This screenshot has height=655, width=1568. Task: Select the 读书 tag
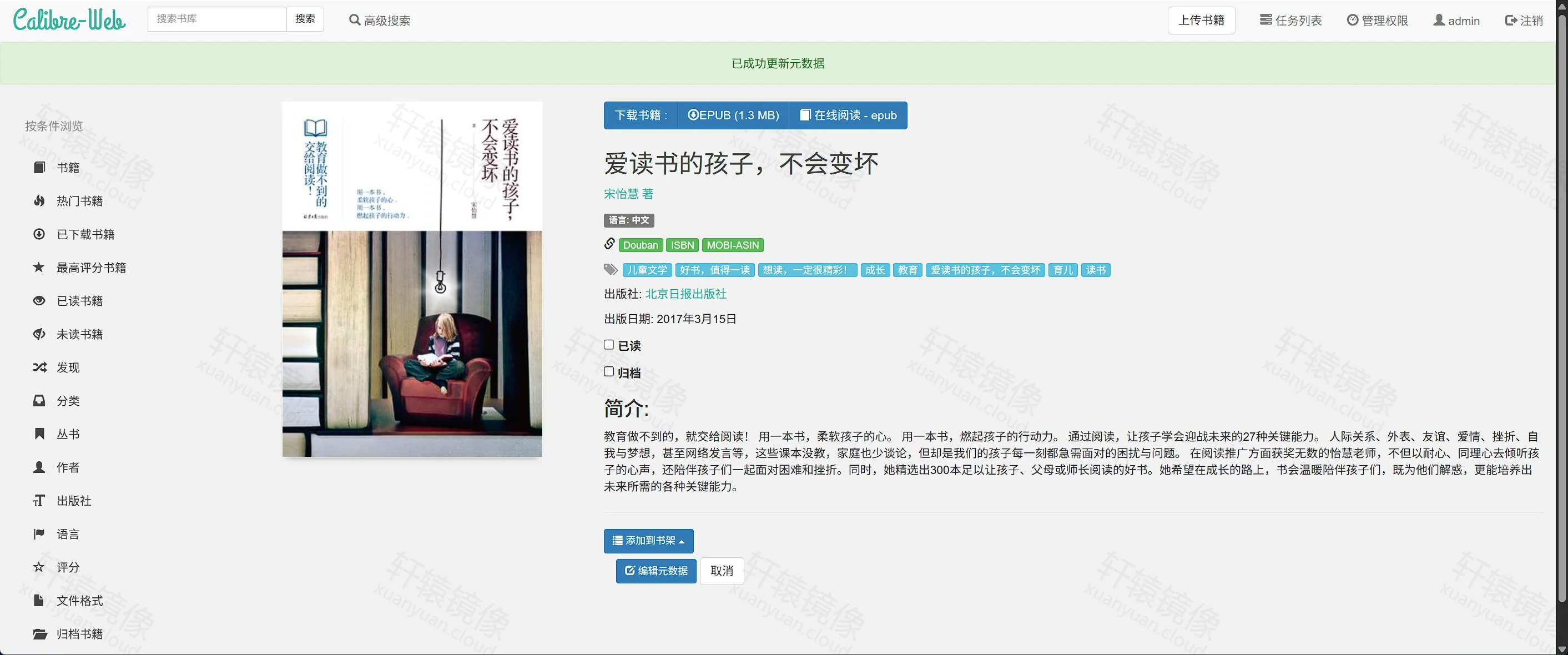[1096, 270]
